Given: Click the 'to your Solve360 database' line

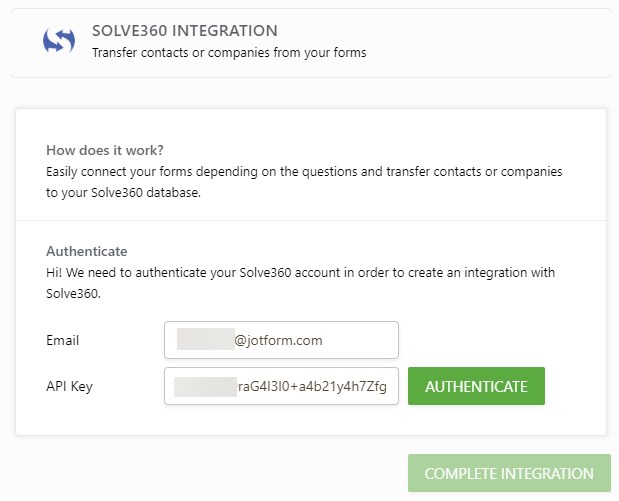Looking at the screenshot, I should coord(123,192).
